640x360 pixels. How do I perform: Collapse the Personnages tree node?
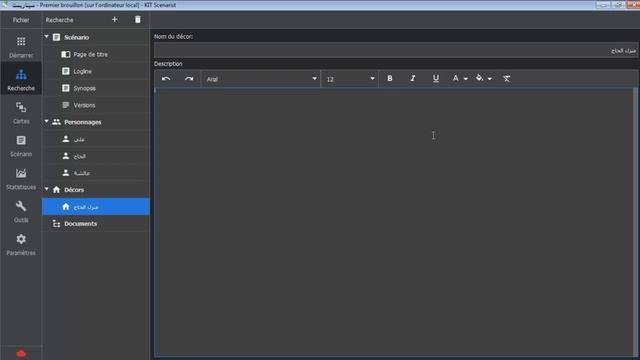click(x=47, y=122)
